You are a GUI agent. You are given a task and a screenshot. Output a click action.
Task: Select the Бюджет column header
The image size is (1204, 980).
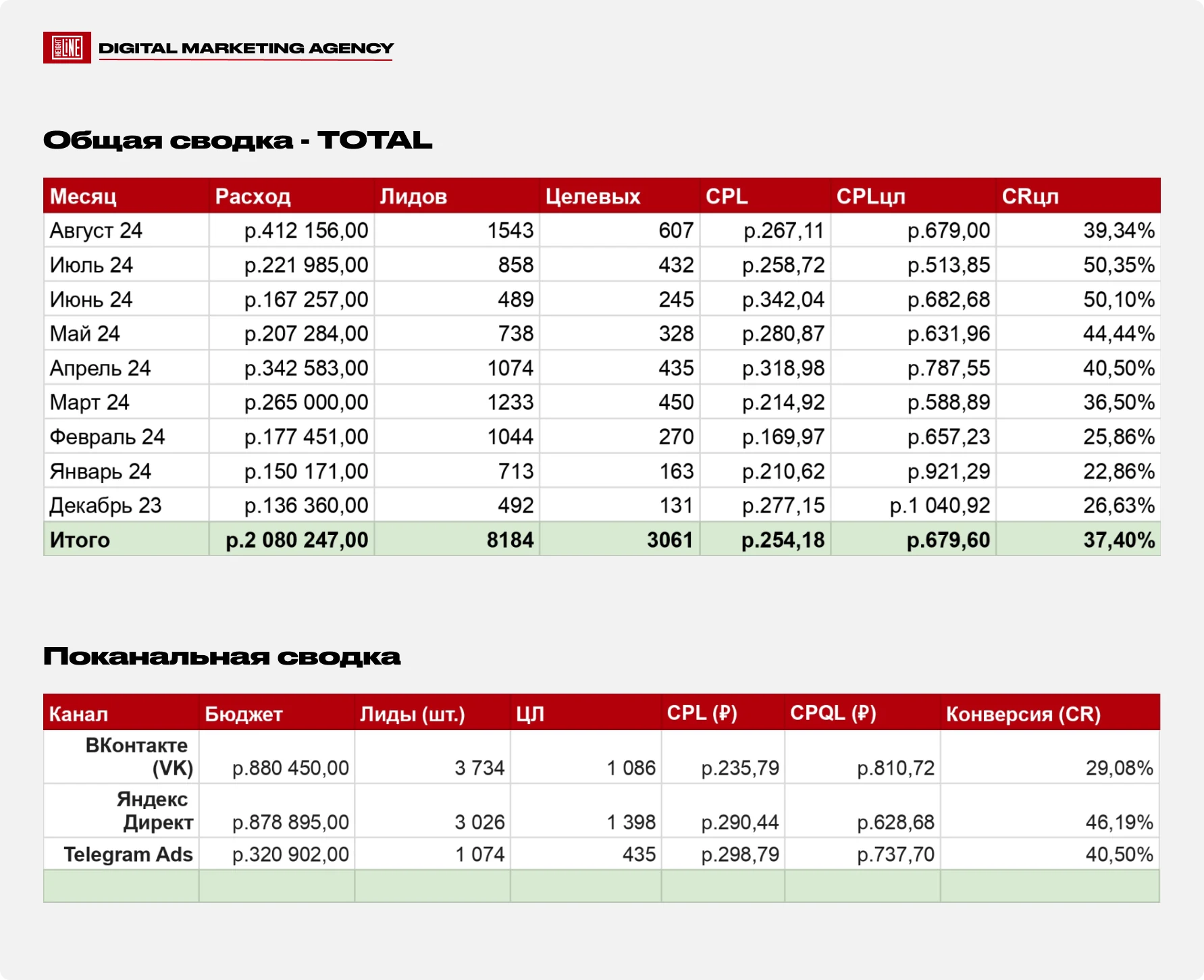click(x=277, y=713)
